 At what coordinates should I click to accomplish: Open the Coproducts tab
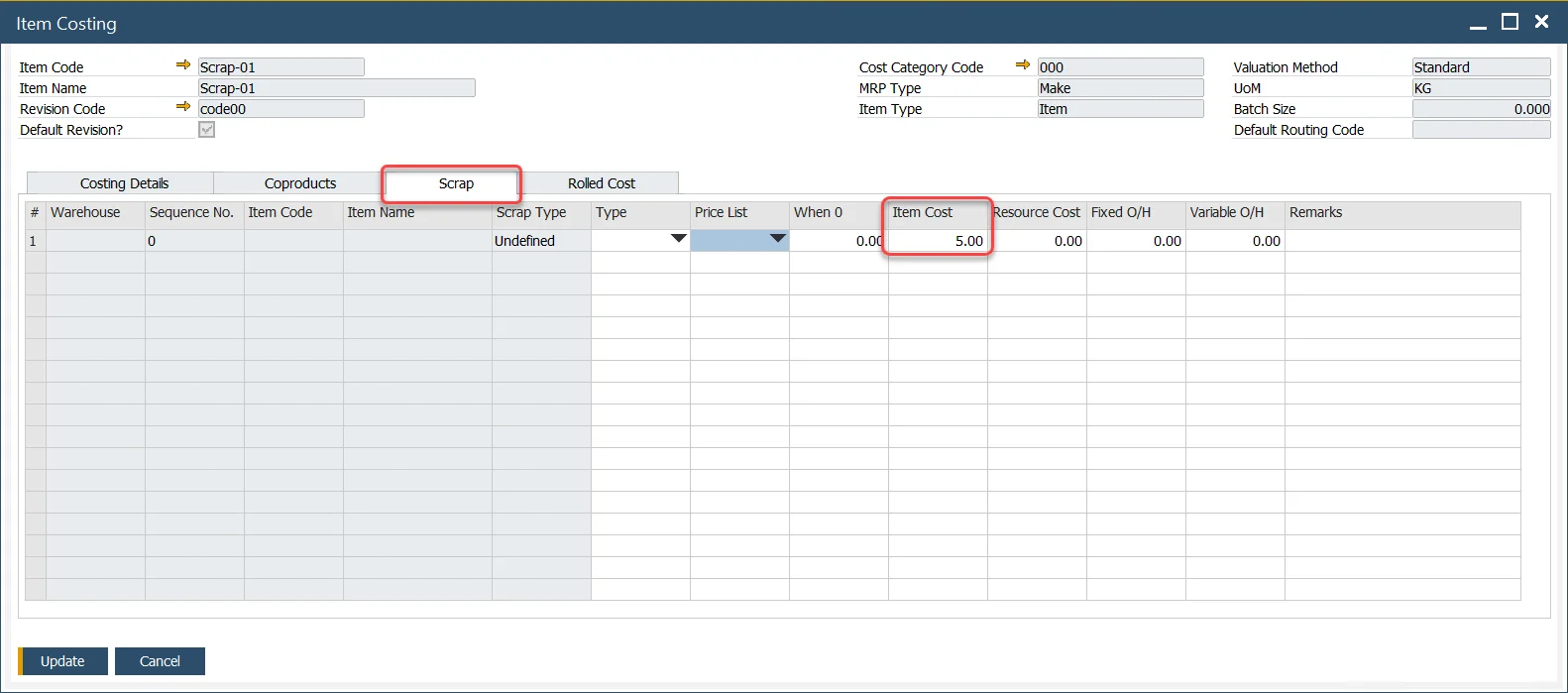point(299,183)
